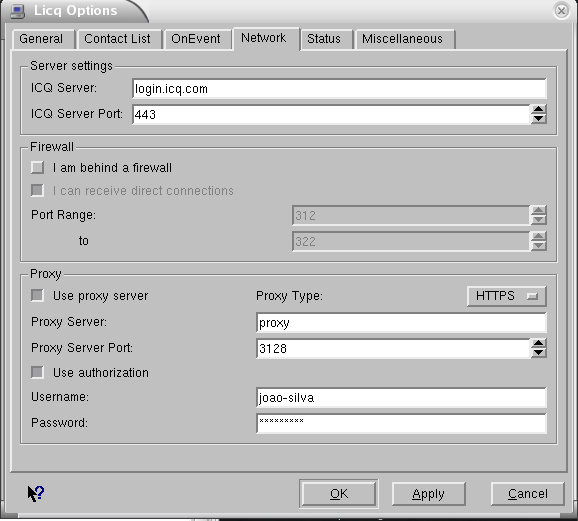The image size is (578, 521).
Task: Switch to the OnEvent tab
Action: [x=198, y=39]
